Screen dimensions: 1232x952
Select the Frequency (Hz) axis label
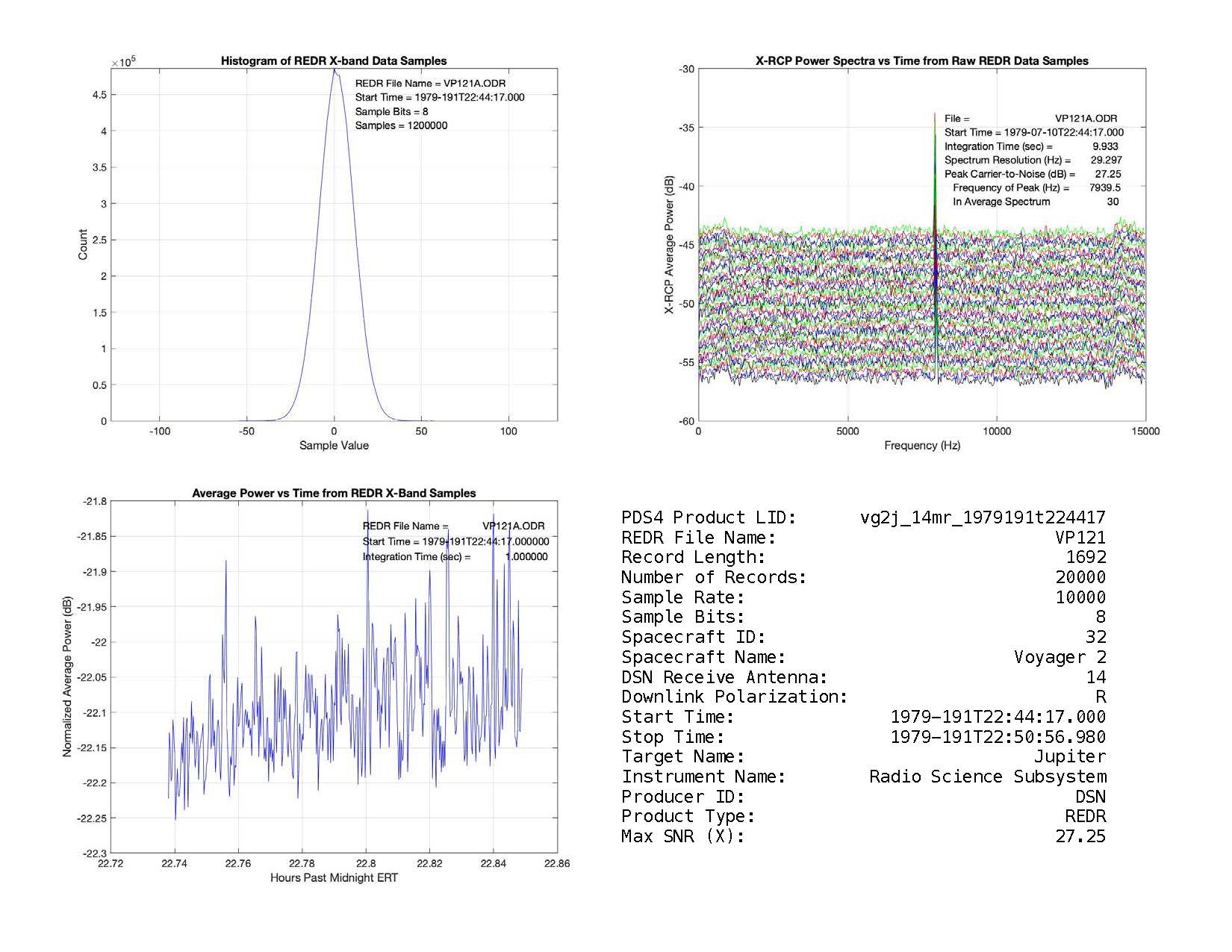[921, 446]
